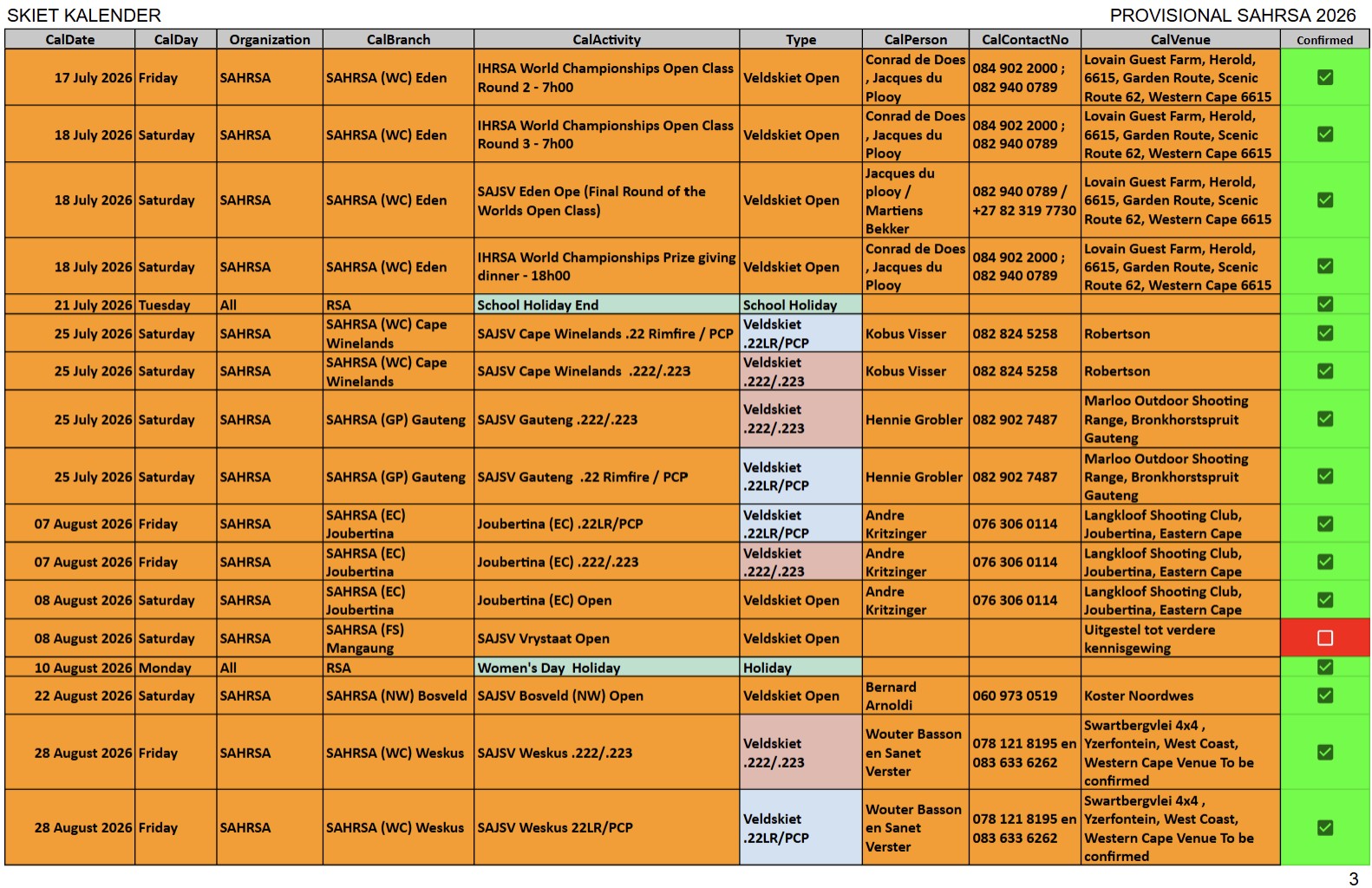Toggle Confirmed checkbox for SAJSV Eden Ope row
This screenshot has height=888, width=1372.
click(1324, 199)
